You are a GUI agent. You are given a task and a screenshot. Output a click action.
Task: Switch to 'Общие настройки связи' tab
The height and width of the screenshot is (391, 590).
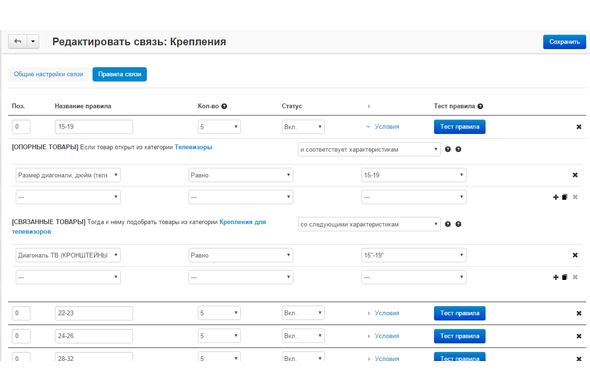(49, 74)
